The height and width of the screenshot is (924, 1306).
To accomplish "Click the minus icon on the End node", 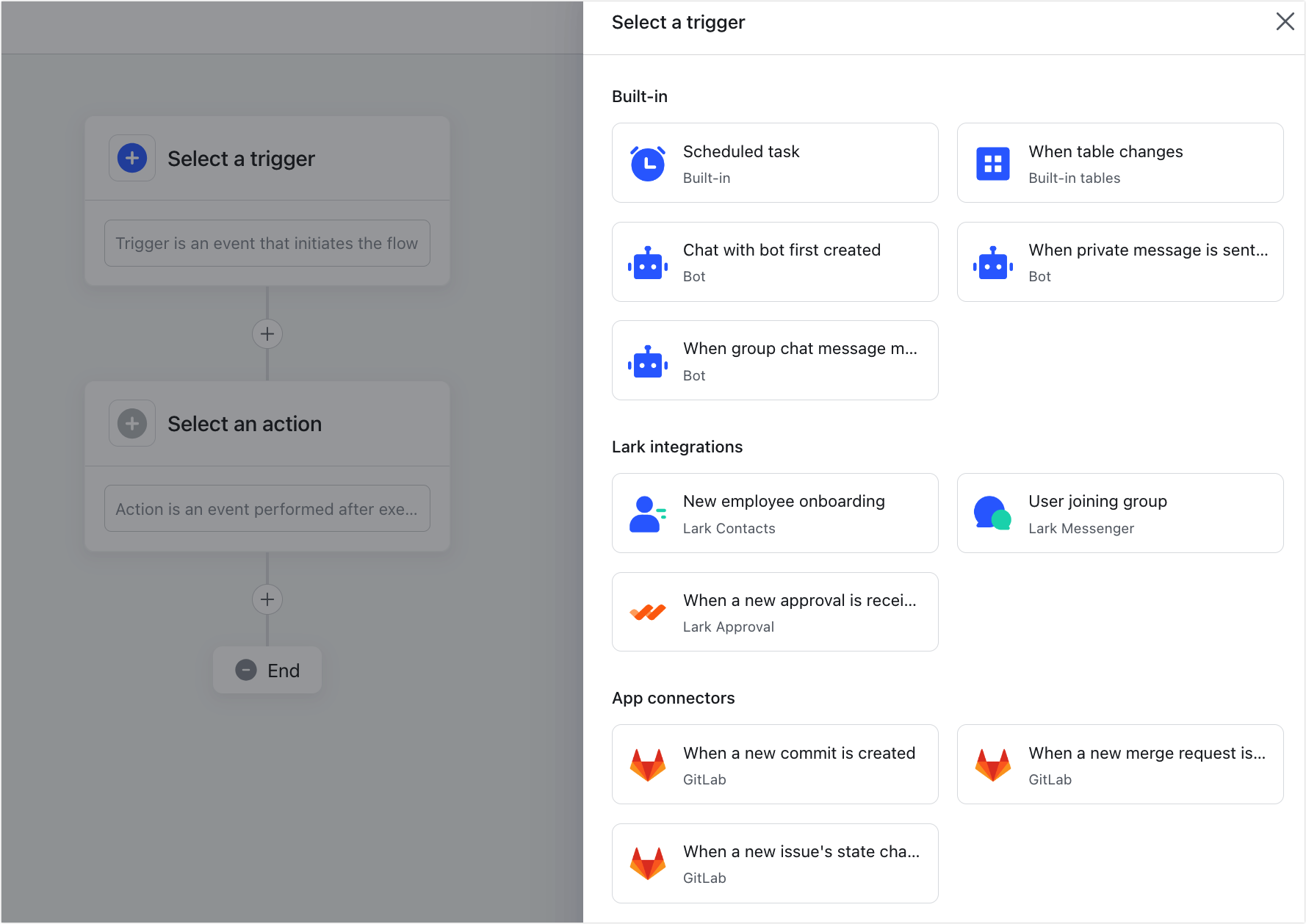I will 246,670.
